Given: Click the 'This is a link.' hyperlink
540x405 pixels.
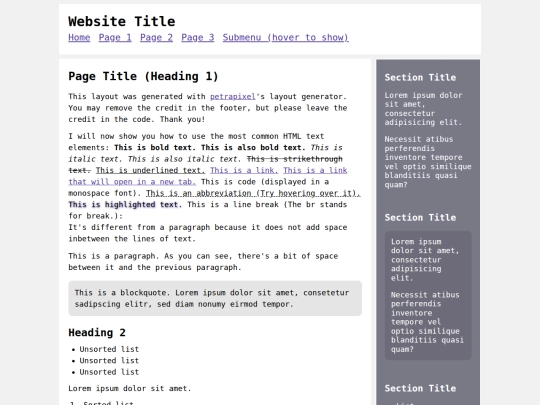Looking at the screenshot, I should [x=244, y=170].
